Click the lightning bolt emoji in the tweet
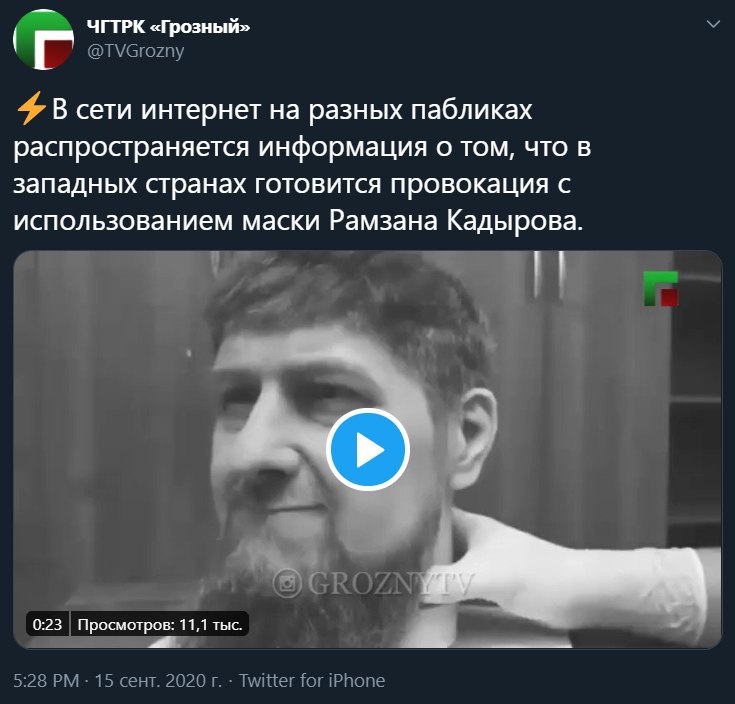This screenshot has width=735, height=704. 31,108
